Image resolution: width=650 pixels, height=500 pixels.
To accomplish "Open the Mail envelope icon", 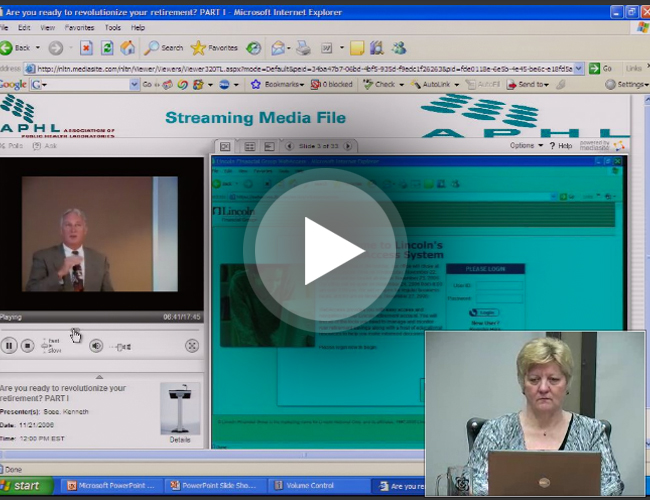I will [278, 48].
